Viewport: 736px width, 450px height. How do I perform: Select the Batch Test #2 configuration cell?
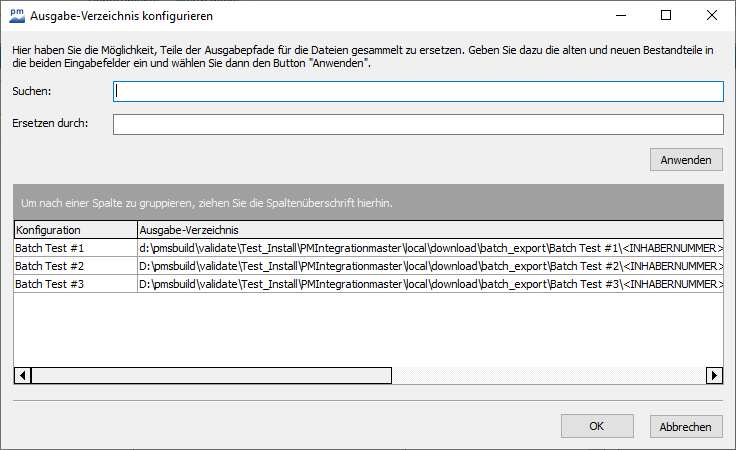click(x=74, y=266)
